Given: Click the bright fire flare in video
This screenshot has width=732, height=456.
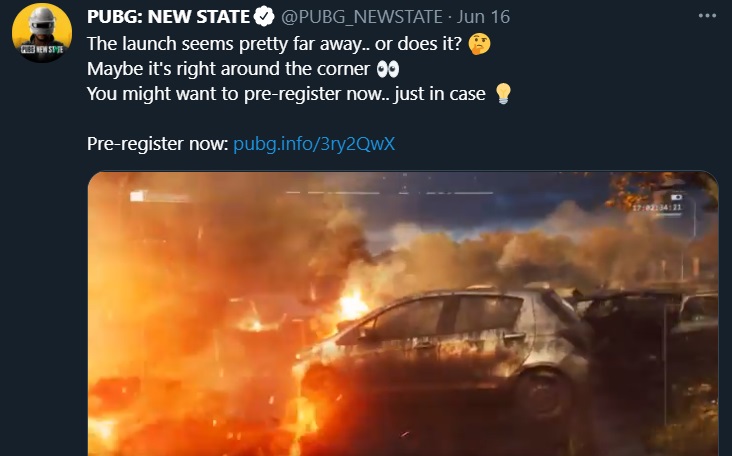Looking at the screenshot, I should tap(352, 304).
